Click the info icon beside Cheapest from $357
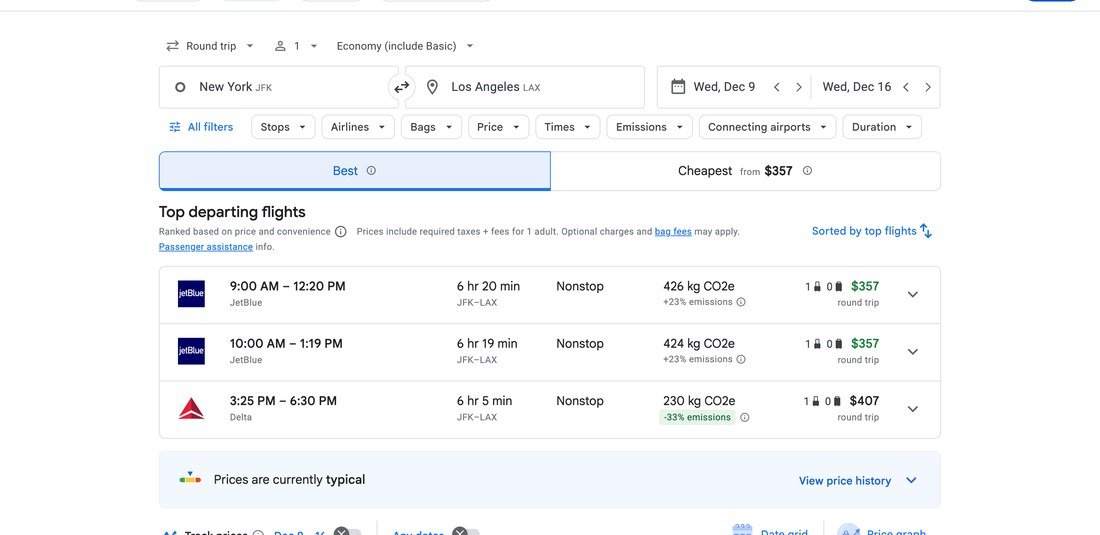 point(807,170)
